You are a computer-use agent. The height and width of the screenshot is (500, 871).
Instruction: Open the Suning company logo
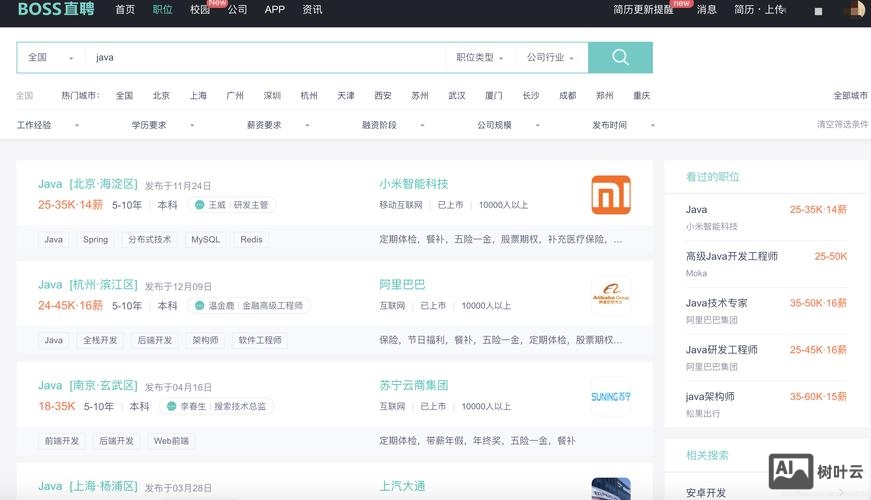(611, 396)
